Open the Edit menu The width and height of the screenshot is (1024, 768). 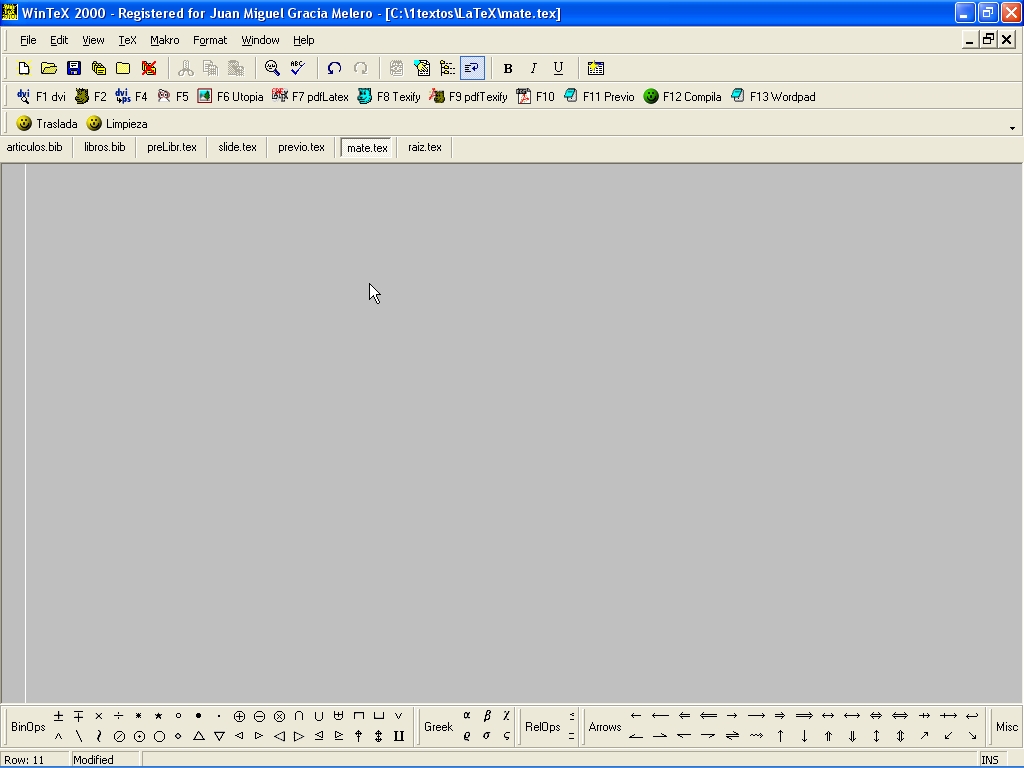[59, 40]
